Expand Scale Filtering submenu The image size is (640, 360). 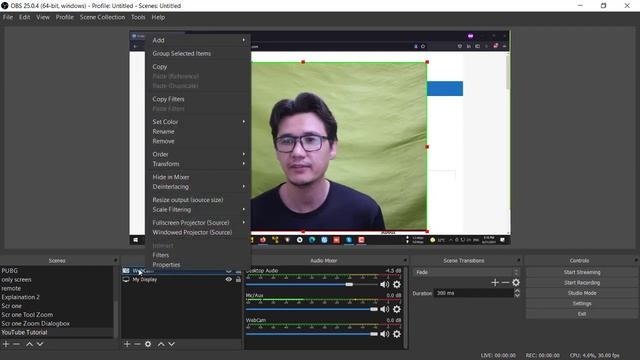pos(198,209)
